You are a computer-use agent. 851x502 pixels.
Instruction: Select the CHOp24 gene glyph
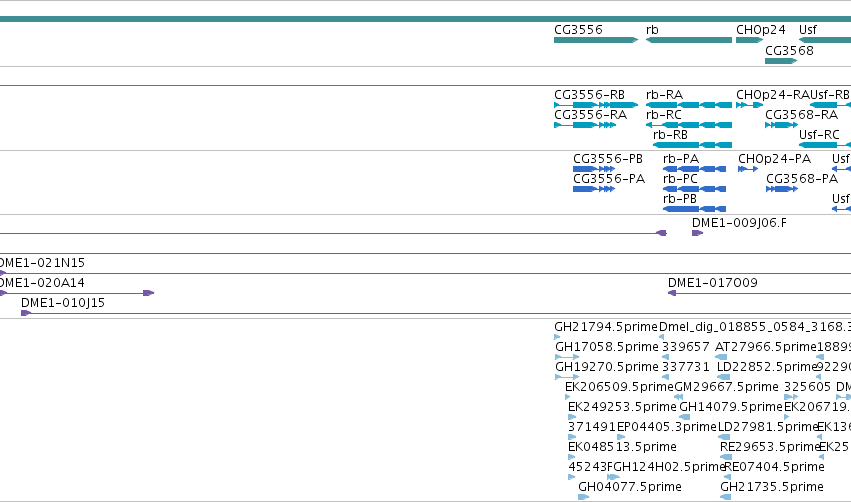[750, 40]
